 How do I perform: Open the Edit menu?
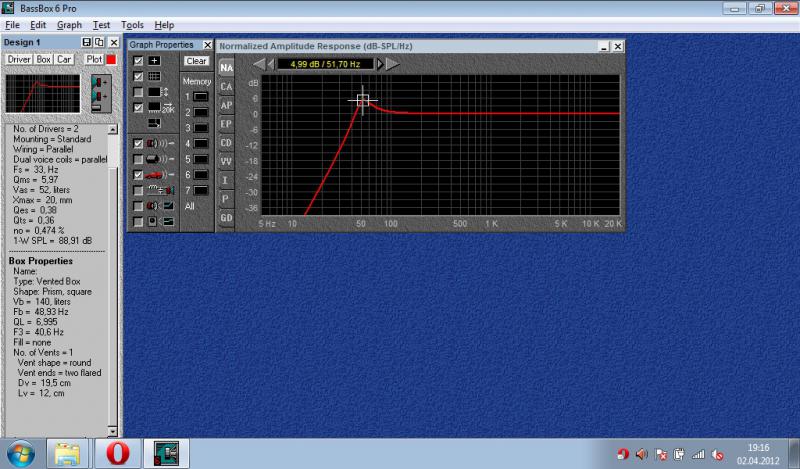coord(38,25)
